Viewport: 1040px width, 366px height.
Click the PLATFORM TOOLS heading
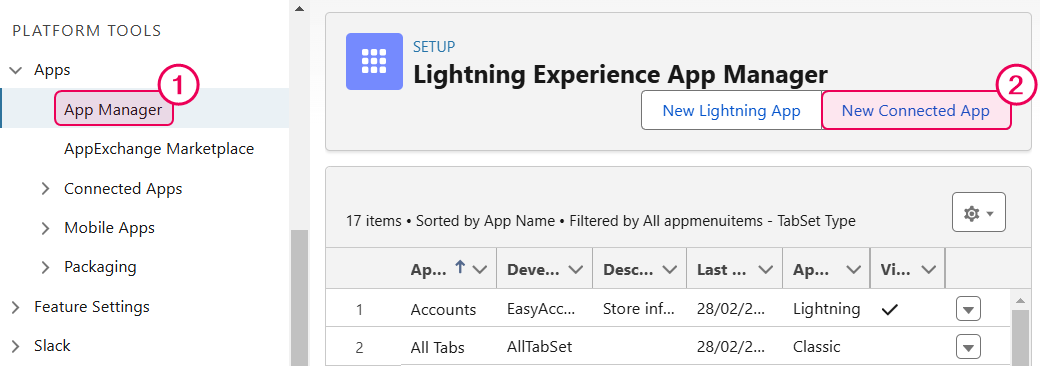[87, 30]
